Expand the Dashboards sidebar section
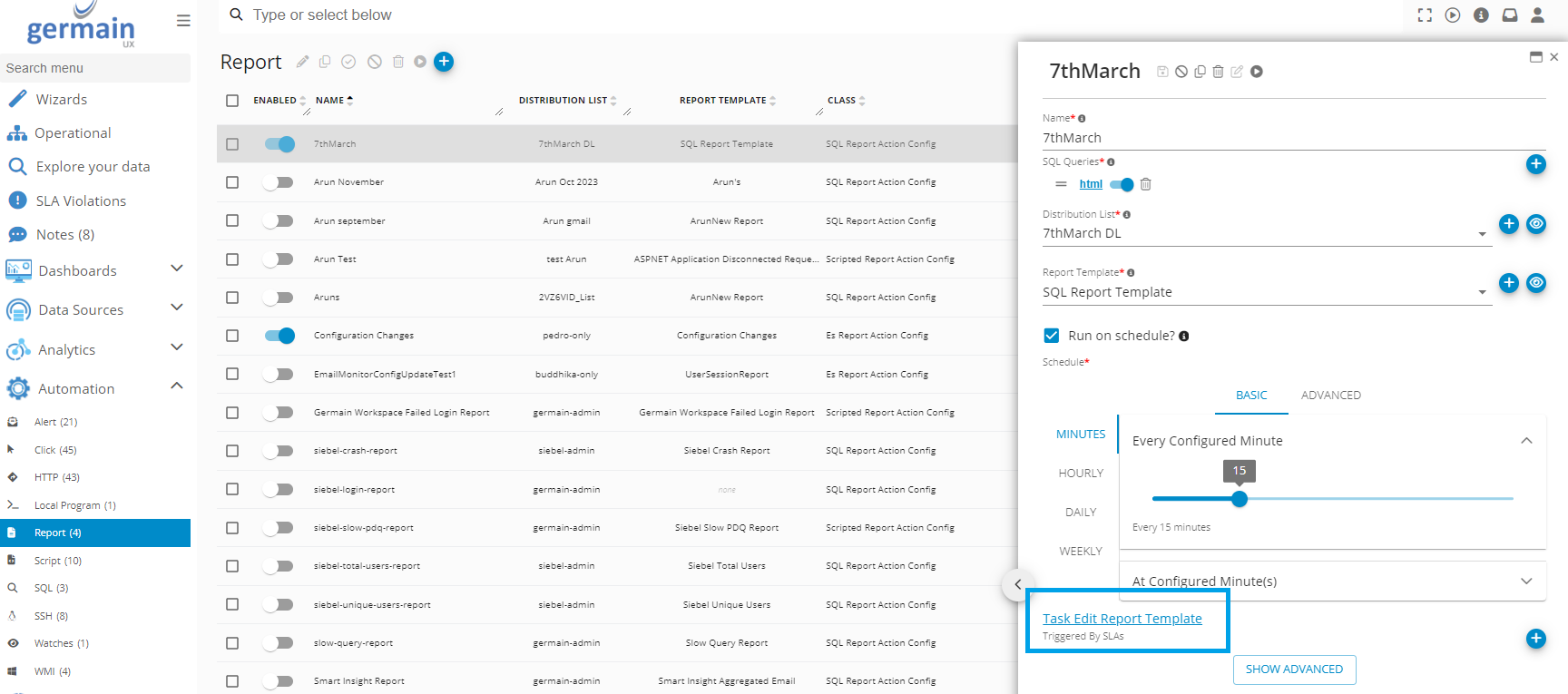Screen dimensions: 1568x694 click(x=177, y=269)
